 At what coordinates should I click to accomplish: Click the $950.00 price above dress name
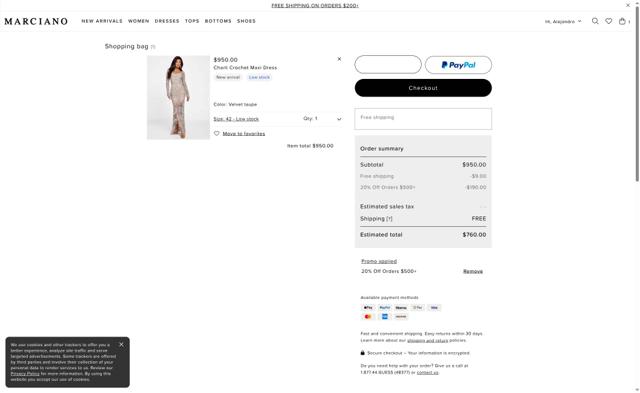pyautogui.click(x=225, y=60)
